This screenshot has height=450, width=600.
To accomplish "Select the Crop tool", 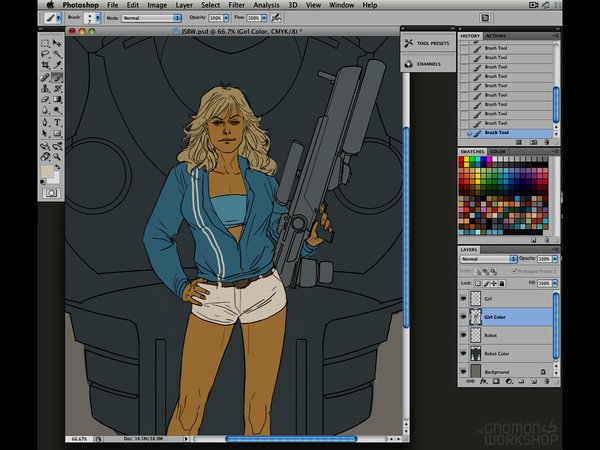I will click(45, 65).
